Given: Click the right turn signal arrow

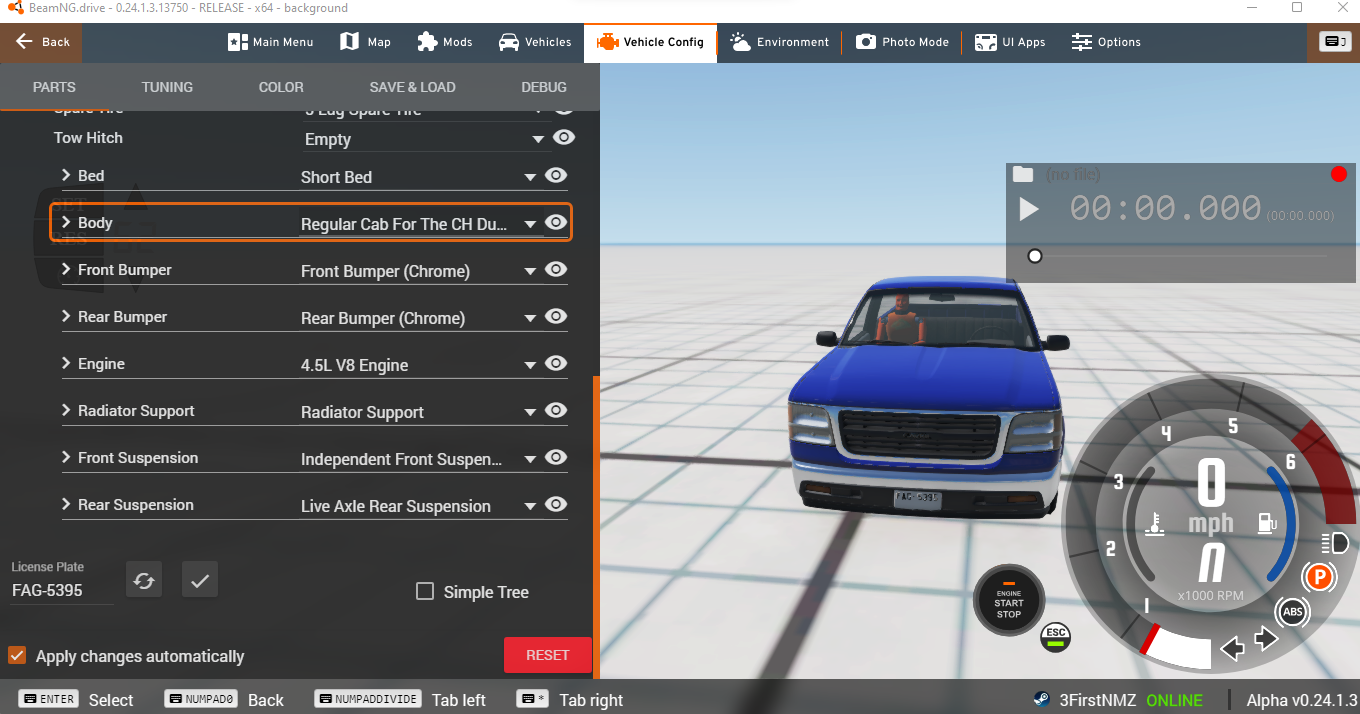Looking at the screenshot, I should (1267, 638).
